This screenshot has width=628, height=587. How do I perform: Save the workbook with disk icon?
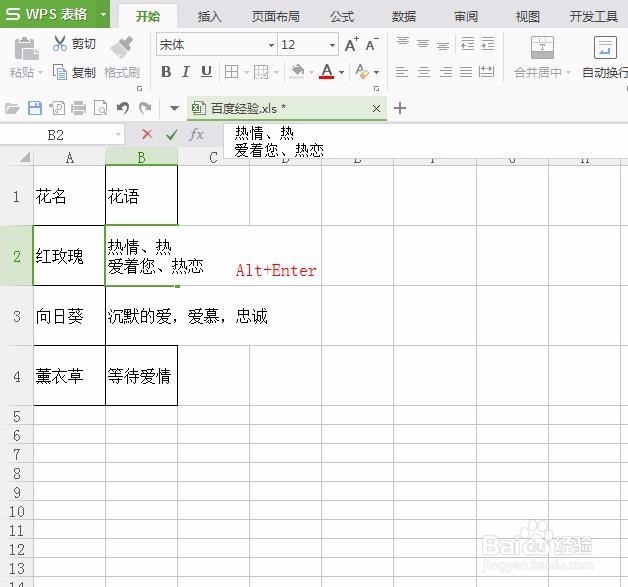tap(35, 108)
